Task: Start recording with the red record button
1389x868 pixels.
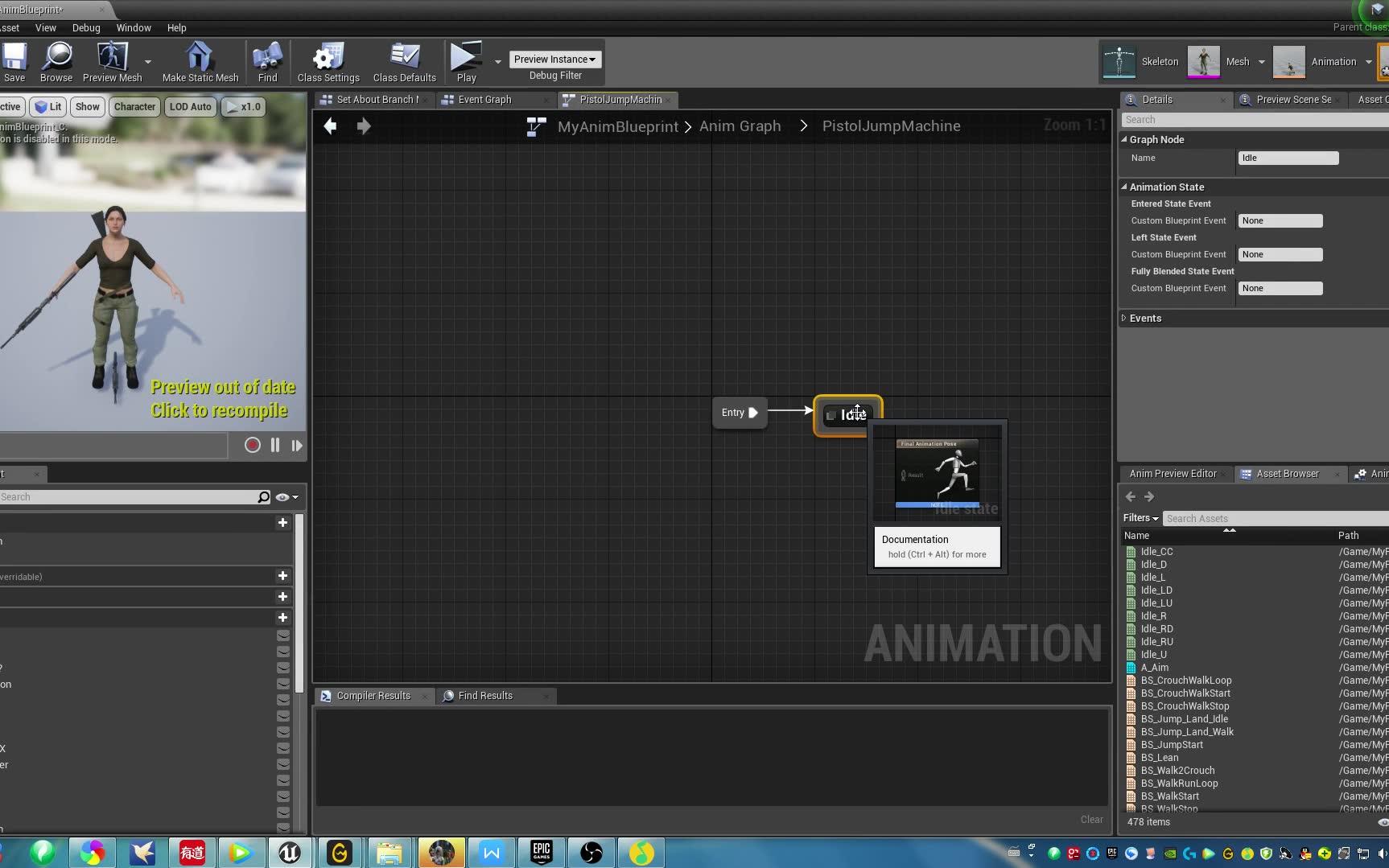Action: pos(252,445)
